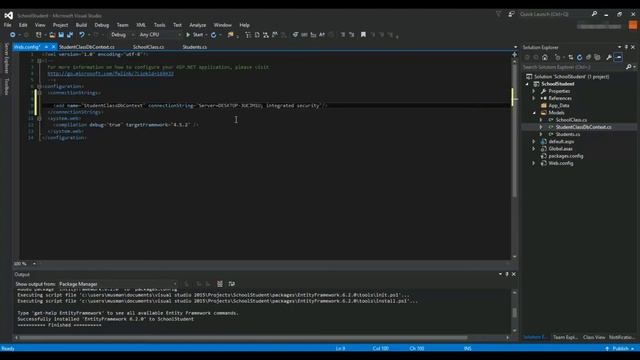Viewport: 640px width, 360px height.
Task: Click the search magnifier in Solution Explorer search box
Action: click(629, 67)
